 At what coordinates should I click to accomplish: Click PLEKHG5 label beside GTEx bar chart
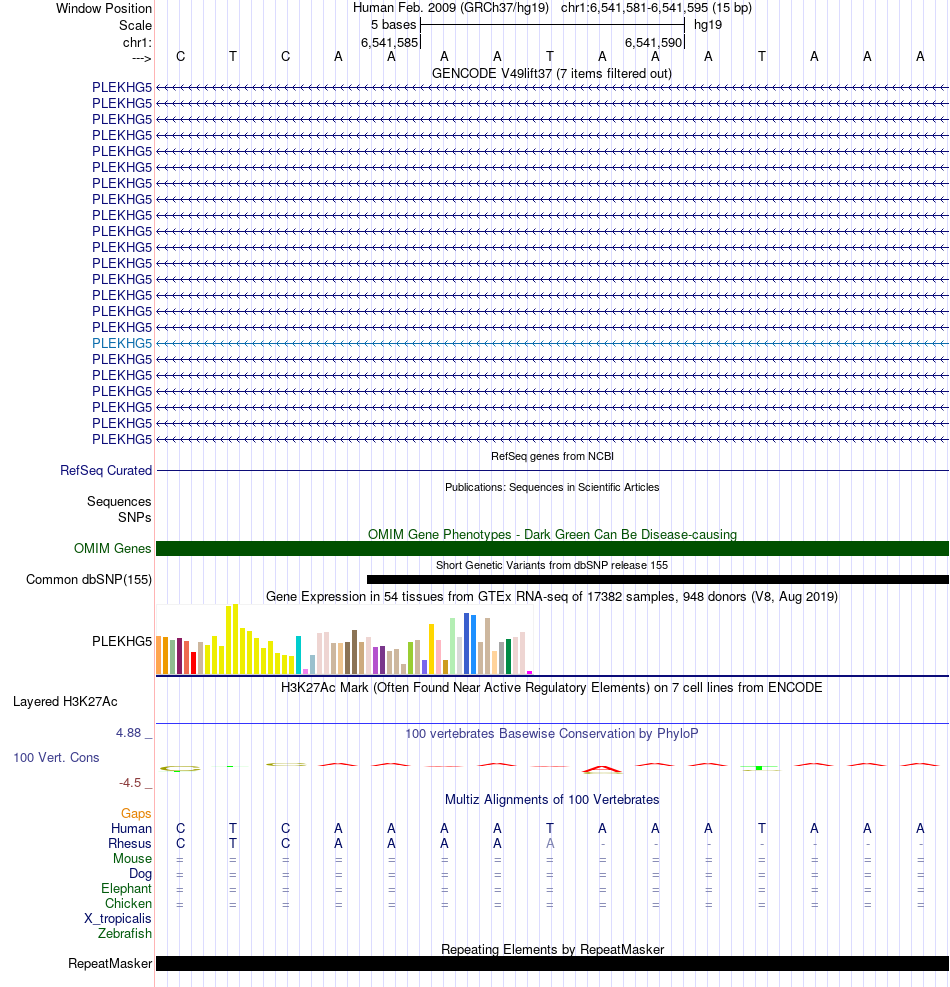pos(122,641)
